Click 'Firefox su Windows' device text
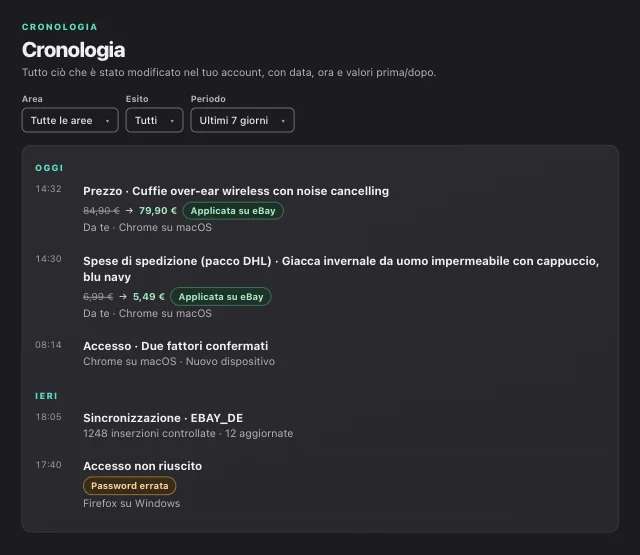640x555 pixels. click(131, 504)
